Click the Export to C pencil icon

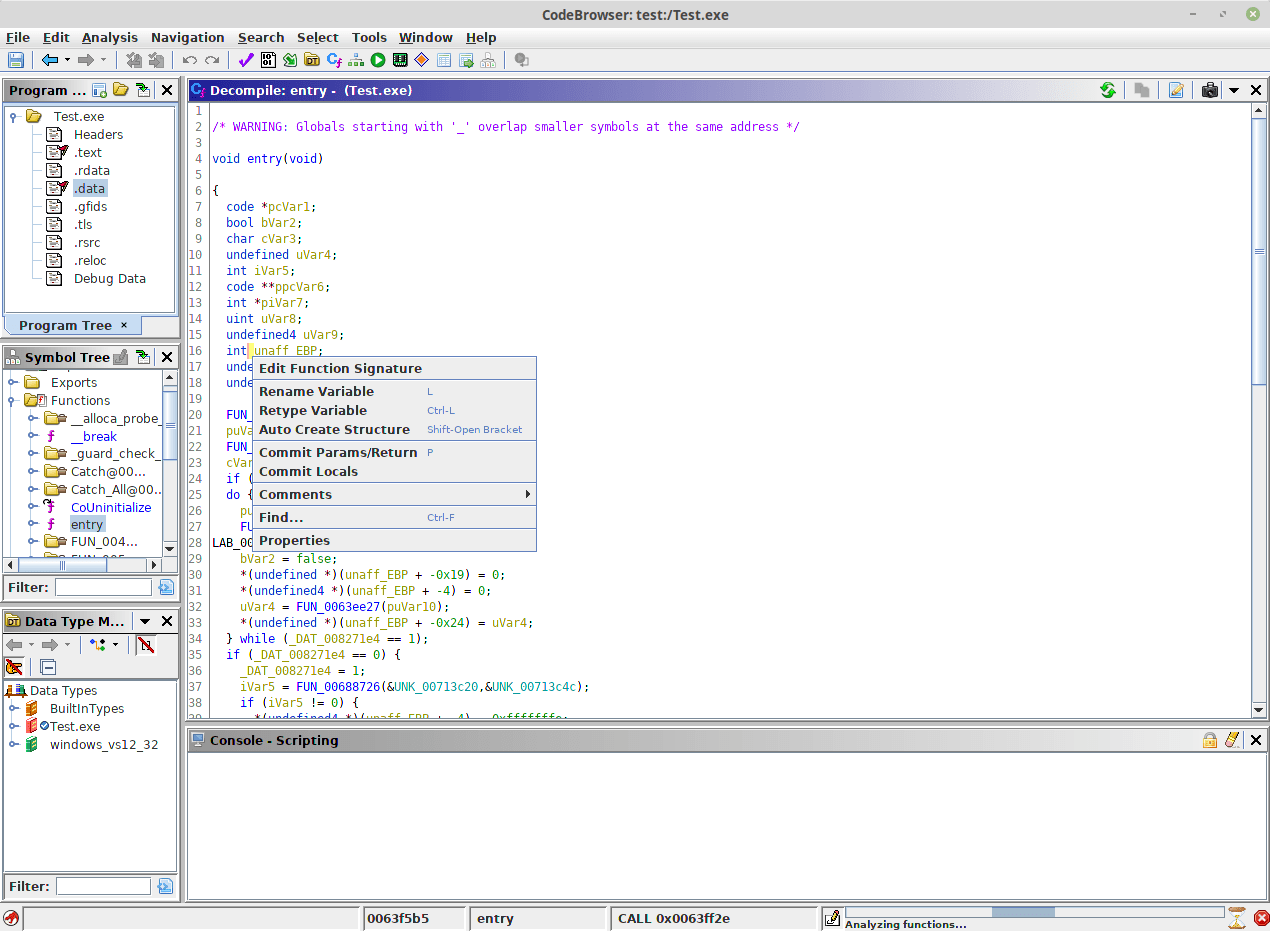click(1176, 90)
